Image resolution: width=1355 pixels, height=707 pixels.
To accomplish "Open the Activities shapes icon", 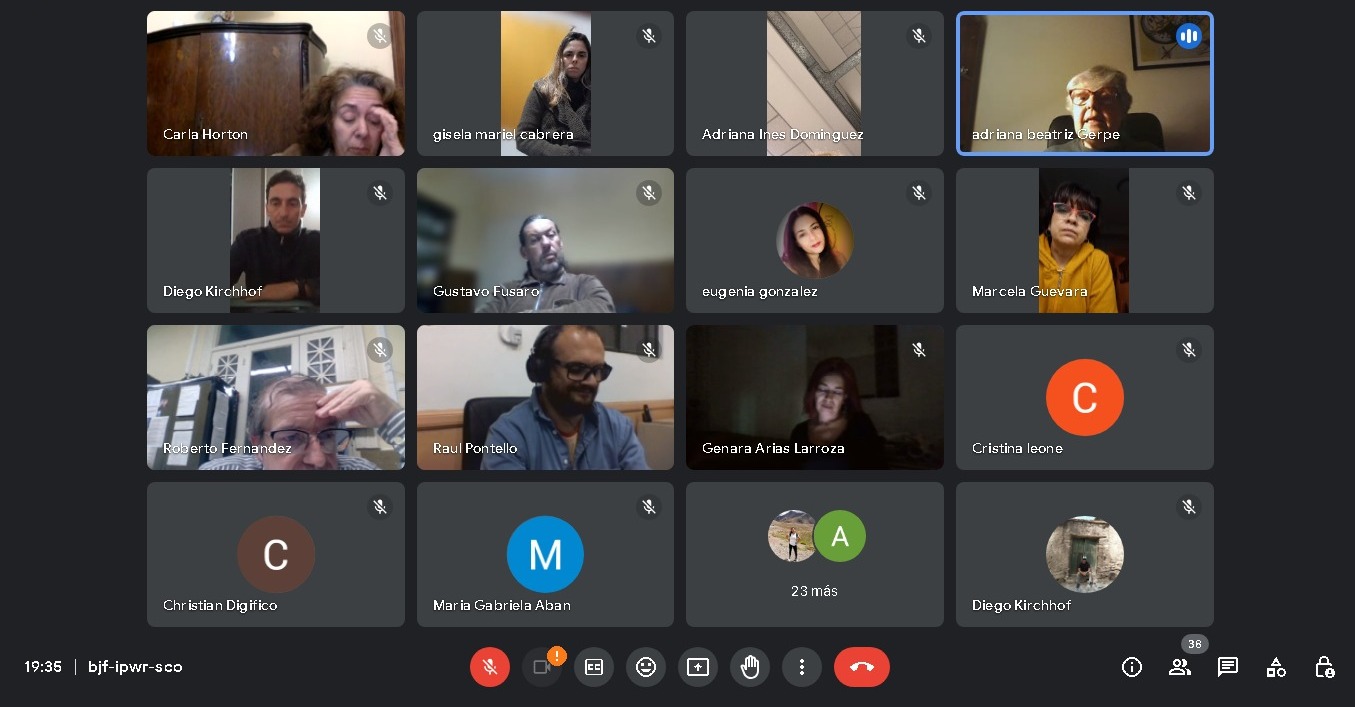I will click(1276, 667).
